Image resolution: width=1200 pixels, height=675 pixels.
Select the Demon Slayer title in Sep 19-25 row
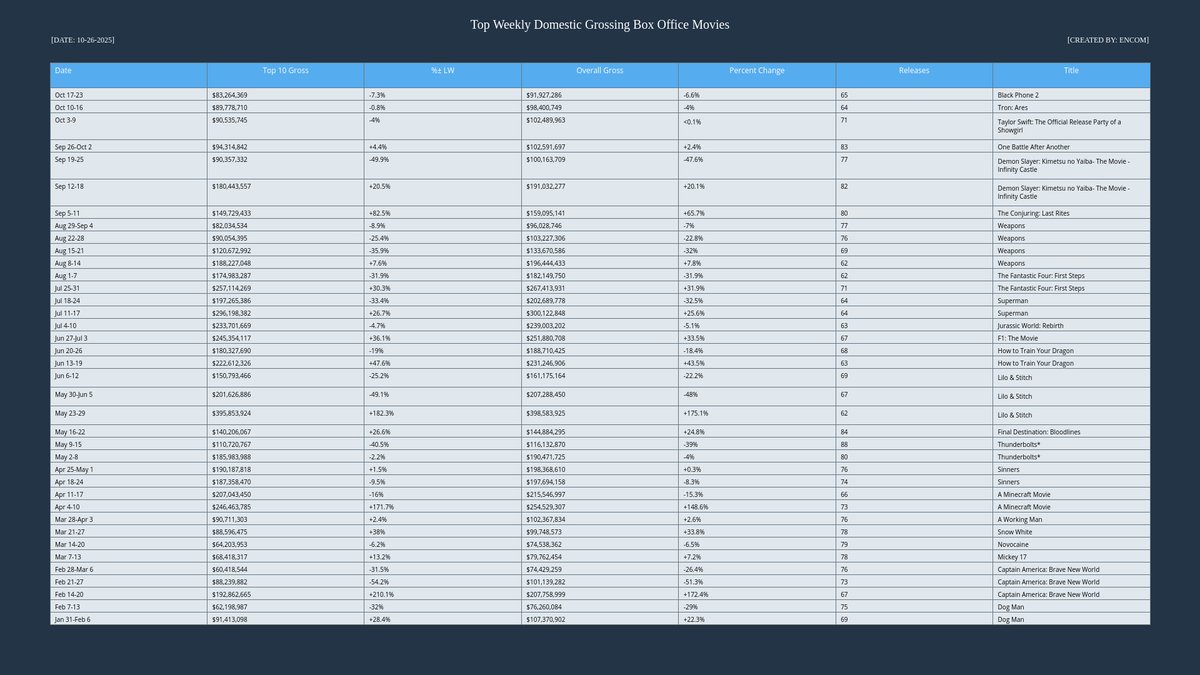click(1071, 166)
